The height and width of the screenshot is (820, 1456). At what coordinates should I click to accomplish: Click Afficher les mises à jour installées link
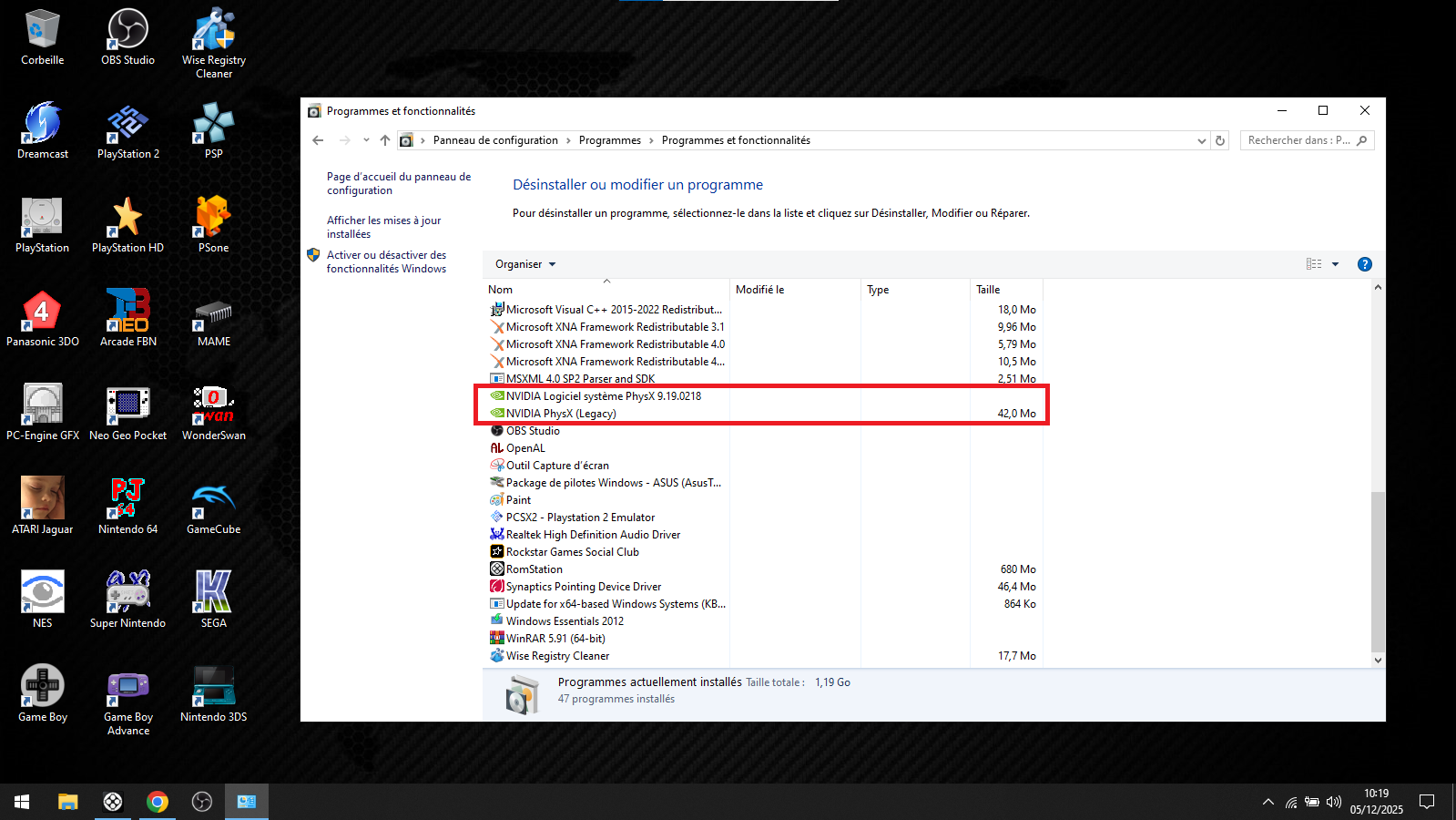[x=383, y=227]
